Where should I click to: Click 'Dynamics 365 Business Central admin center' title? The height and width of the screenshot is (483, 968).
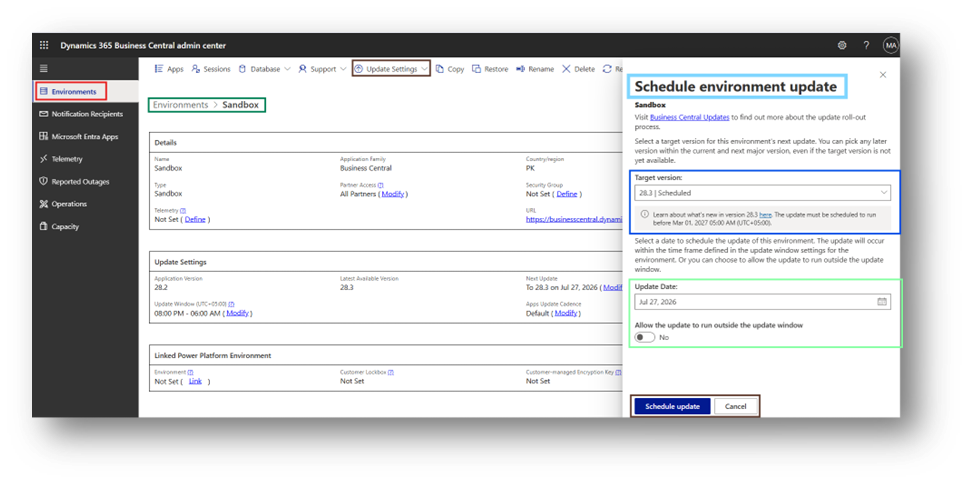pos(143,45)
